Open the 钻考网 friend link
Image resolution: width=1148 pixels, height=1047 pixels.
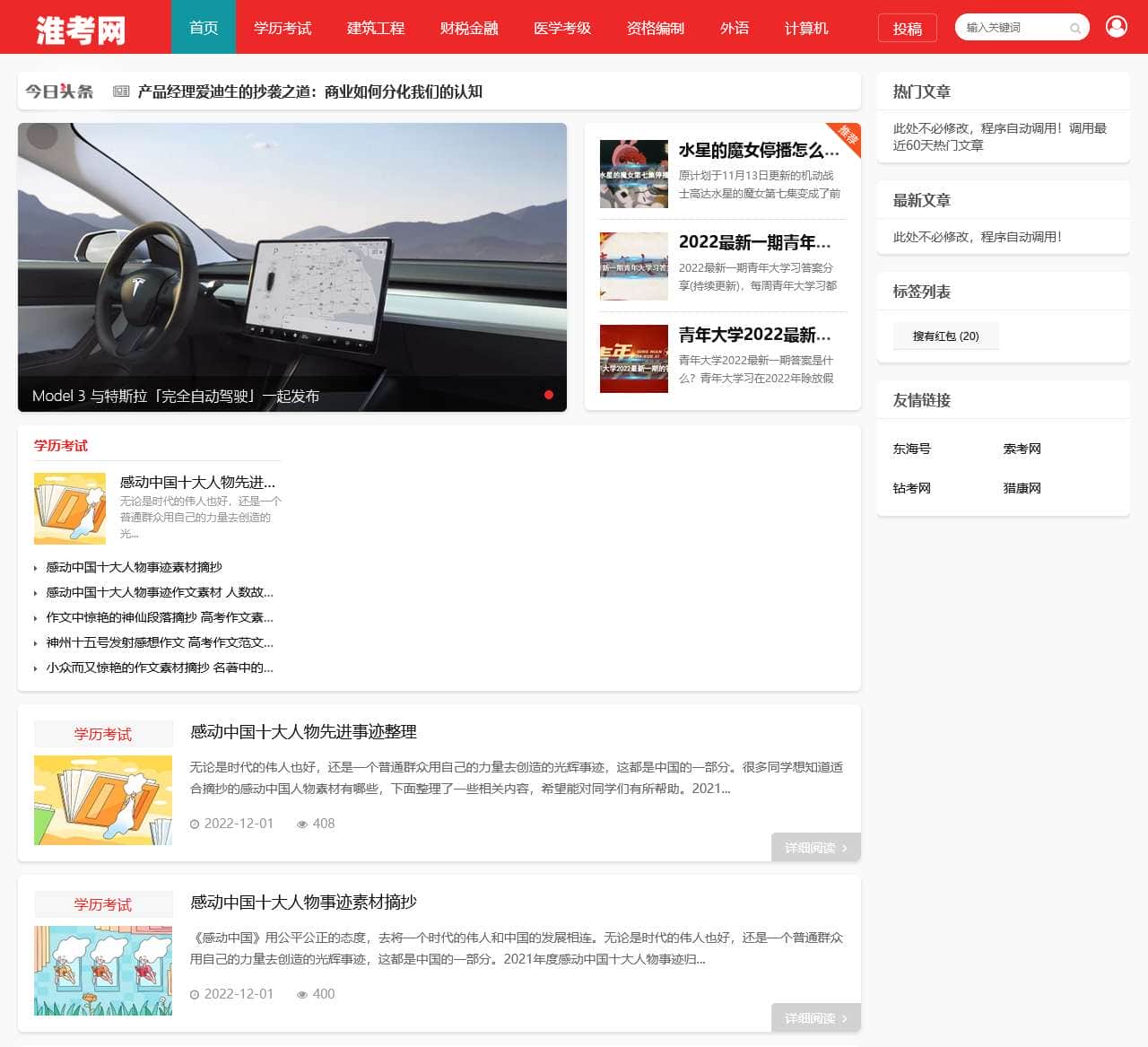(x=911, y=488)
